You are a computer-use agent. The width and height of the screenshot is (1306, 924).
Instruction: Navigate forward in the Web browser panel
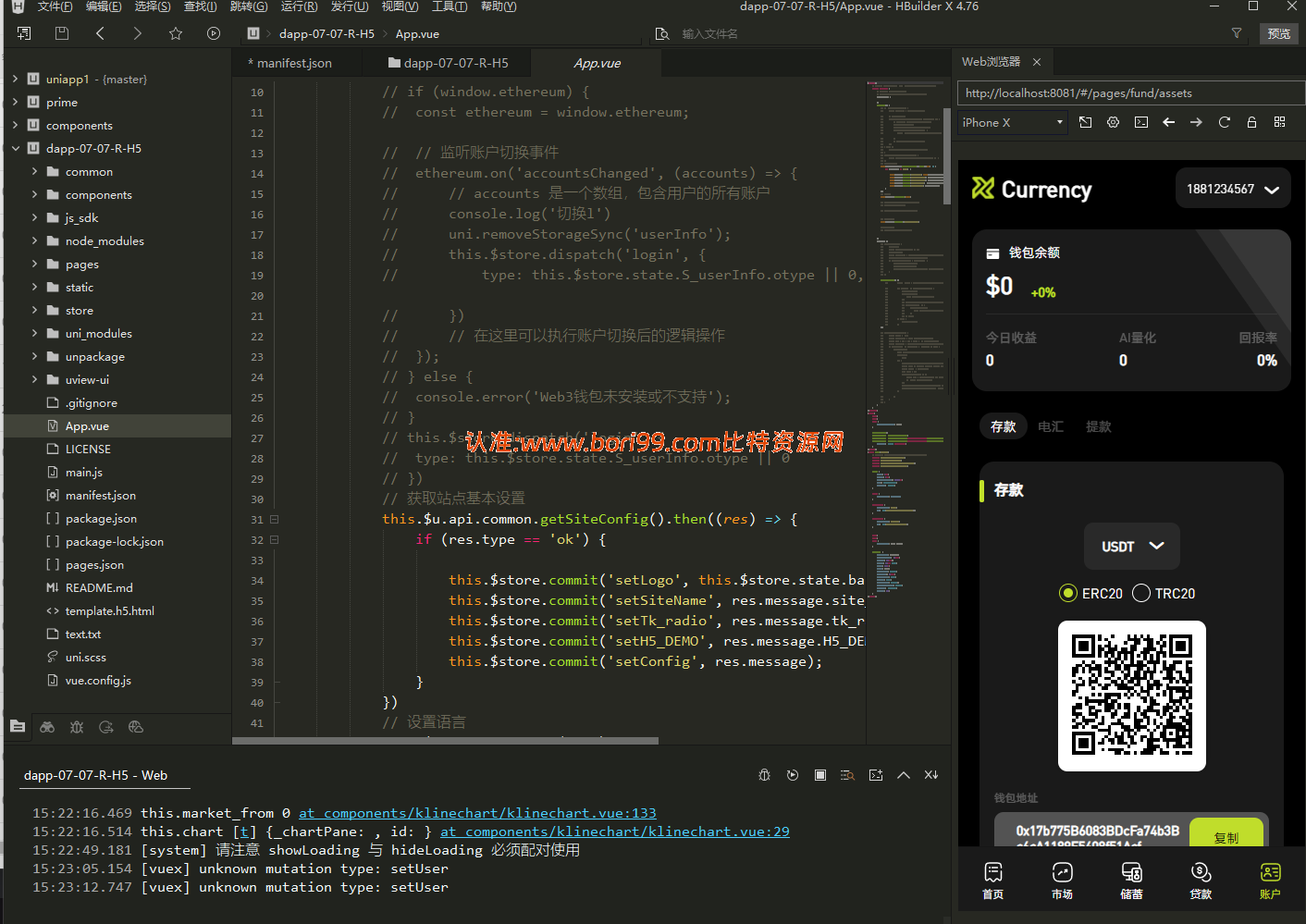pos(1197,122)
